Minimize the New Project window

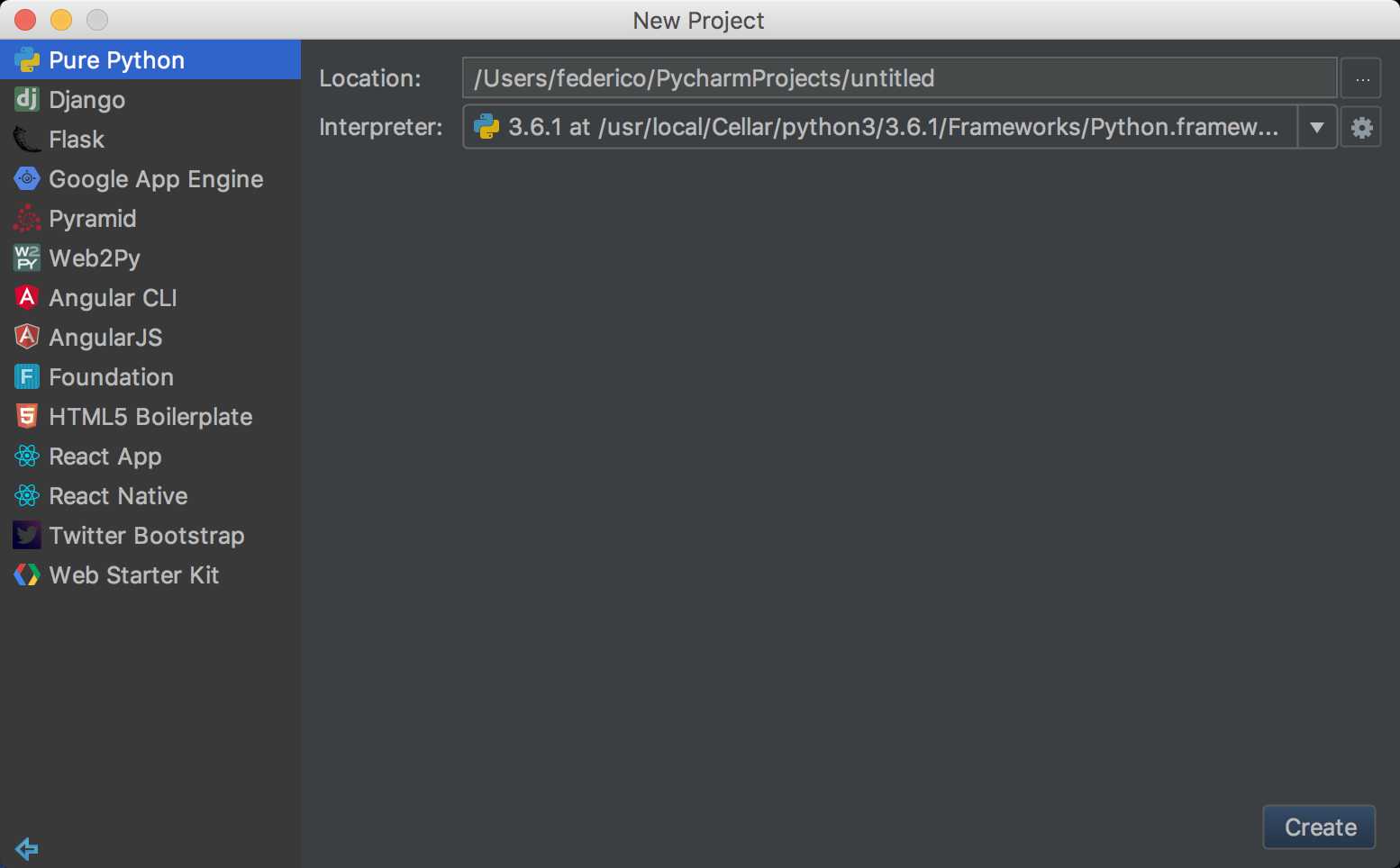pyautogui.click(x=61, y=20)
